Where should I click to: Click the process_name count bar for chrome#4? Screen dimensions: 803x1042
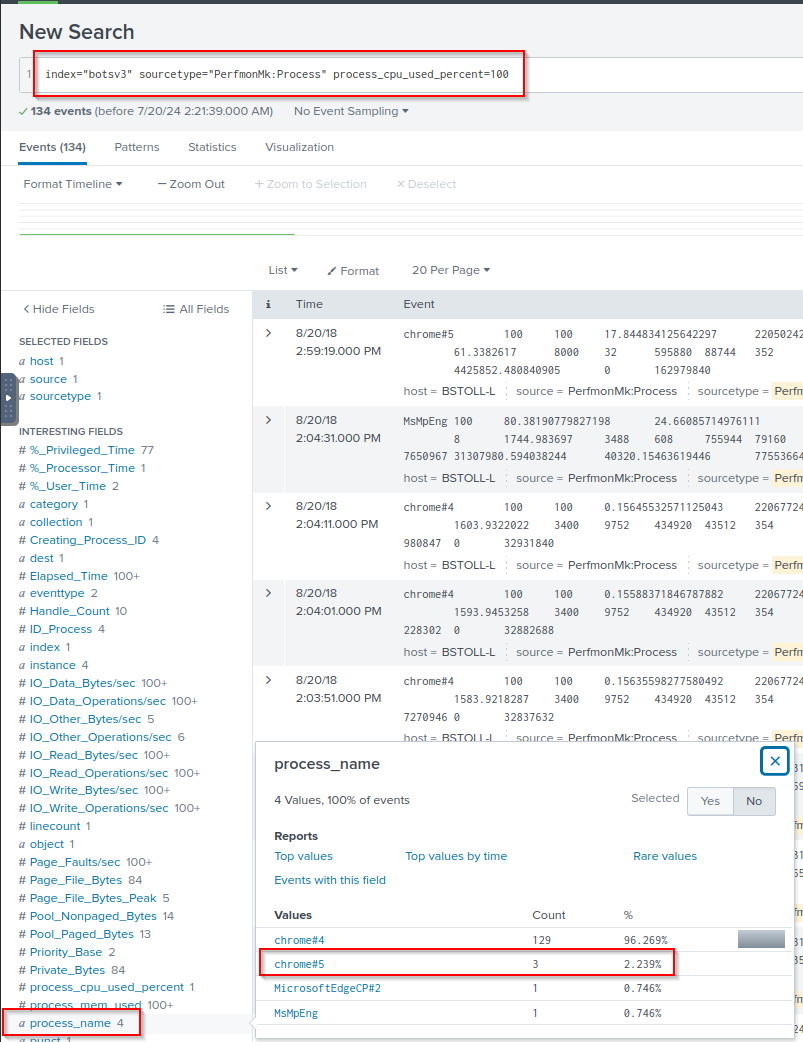point(761,939)
